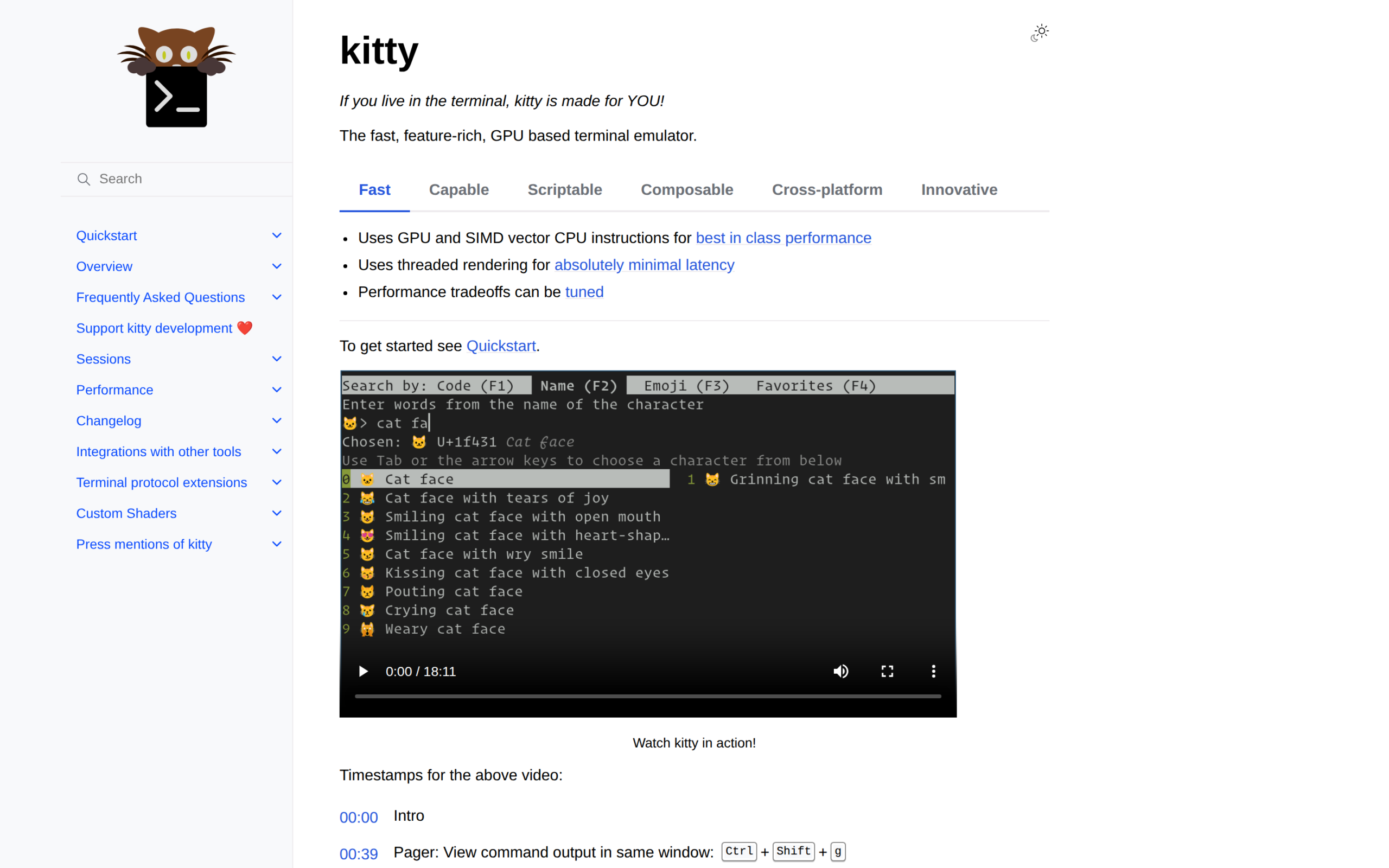Screen dimensions: 1389x868
Task: Open Quickstart link in paragraph
Action: pos(501,346)
